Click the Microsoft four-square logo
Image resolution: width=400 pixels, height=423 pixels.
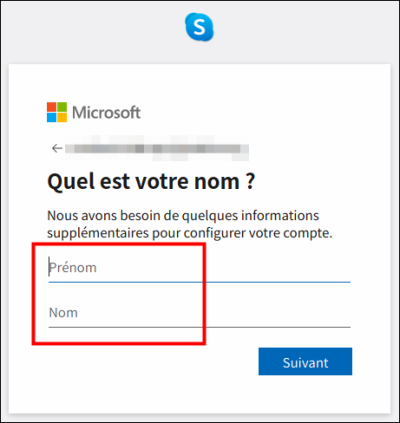(57, 112)
